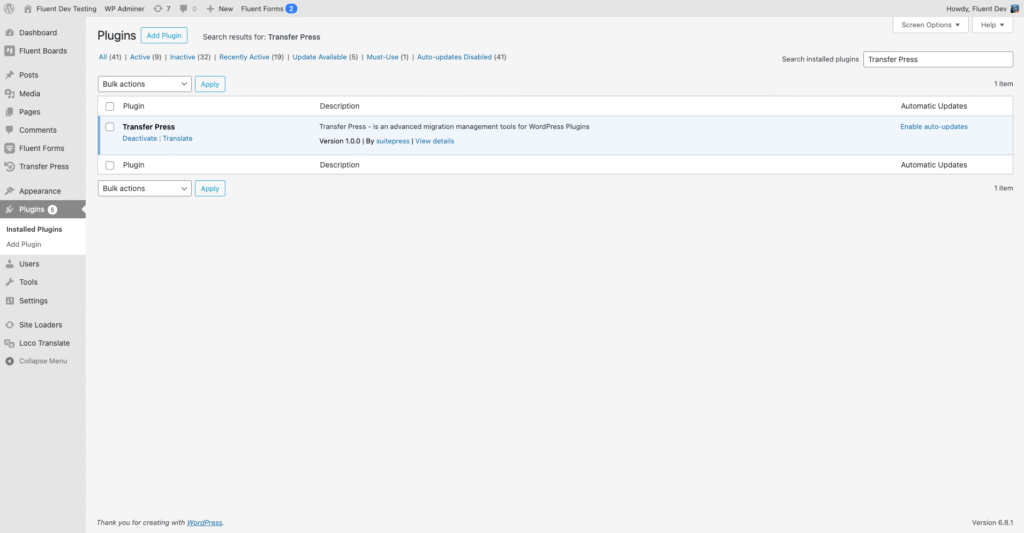
Task: Check the select-all checkbox in table footer
Action: click(x=110, y=165)
